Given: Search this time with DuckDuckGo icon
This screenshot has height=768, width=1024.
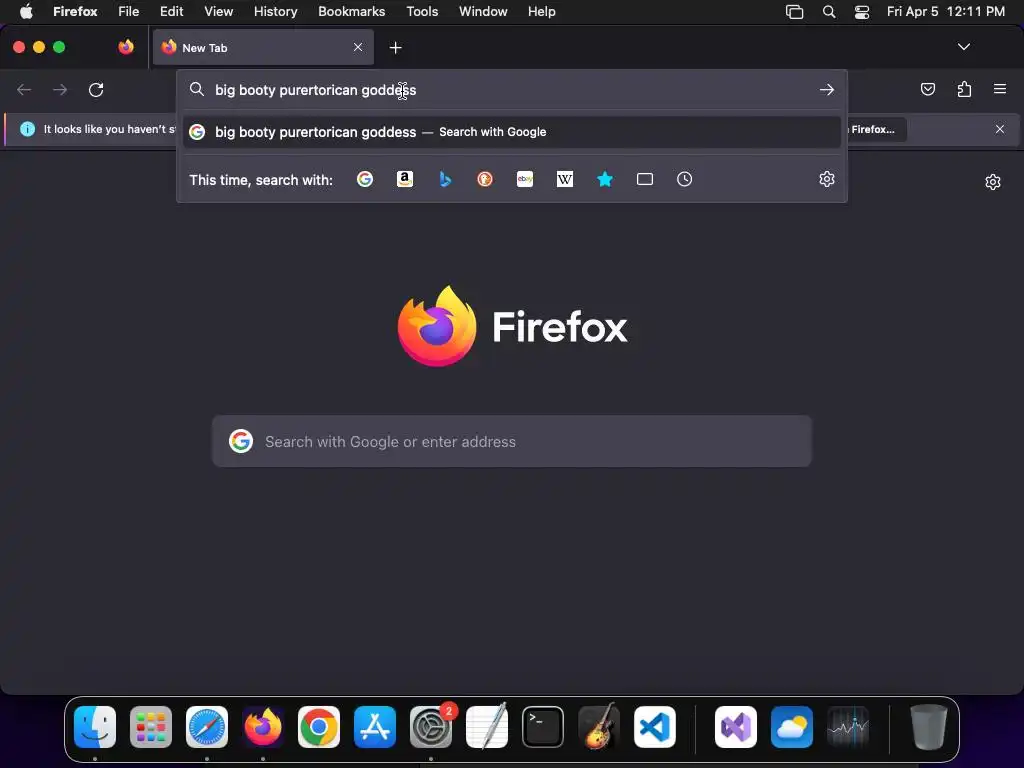Looking at the screenshot, I should tap(485, 179).
